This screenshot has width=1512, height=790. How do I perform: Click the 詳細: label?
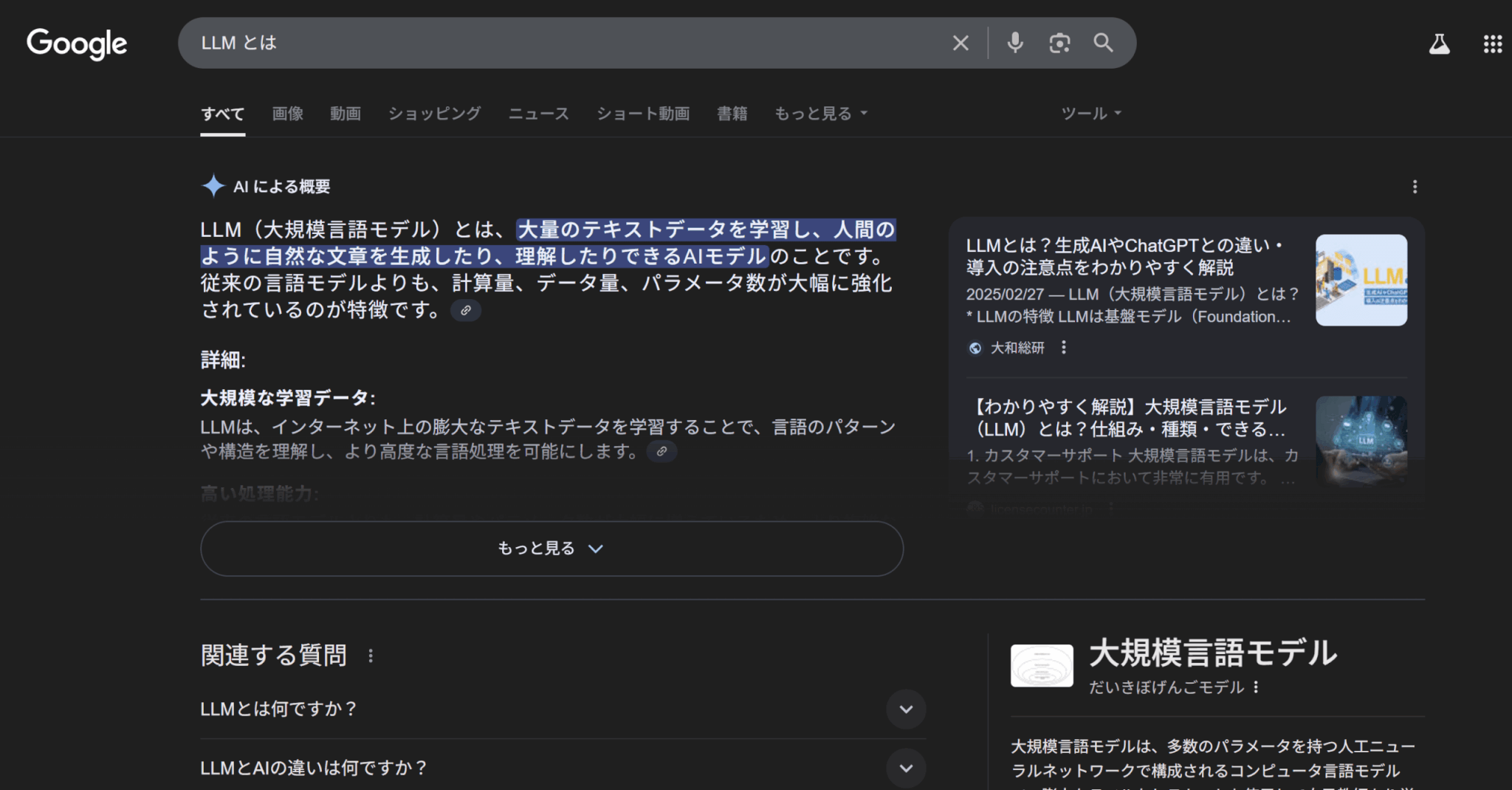[x=223, y=360]
